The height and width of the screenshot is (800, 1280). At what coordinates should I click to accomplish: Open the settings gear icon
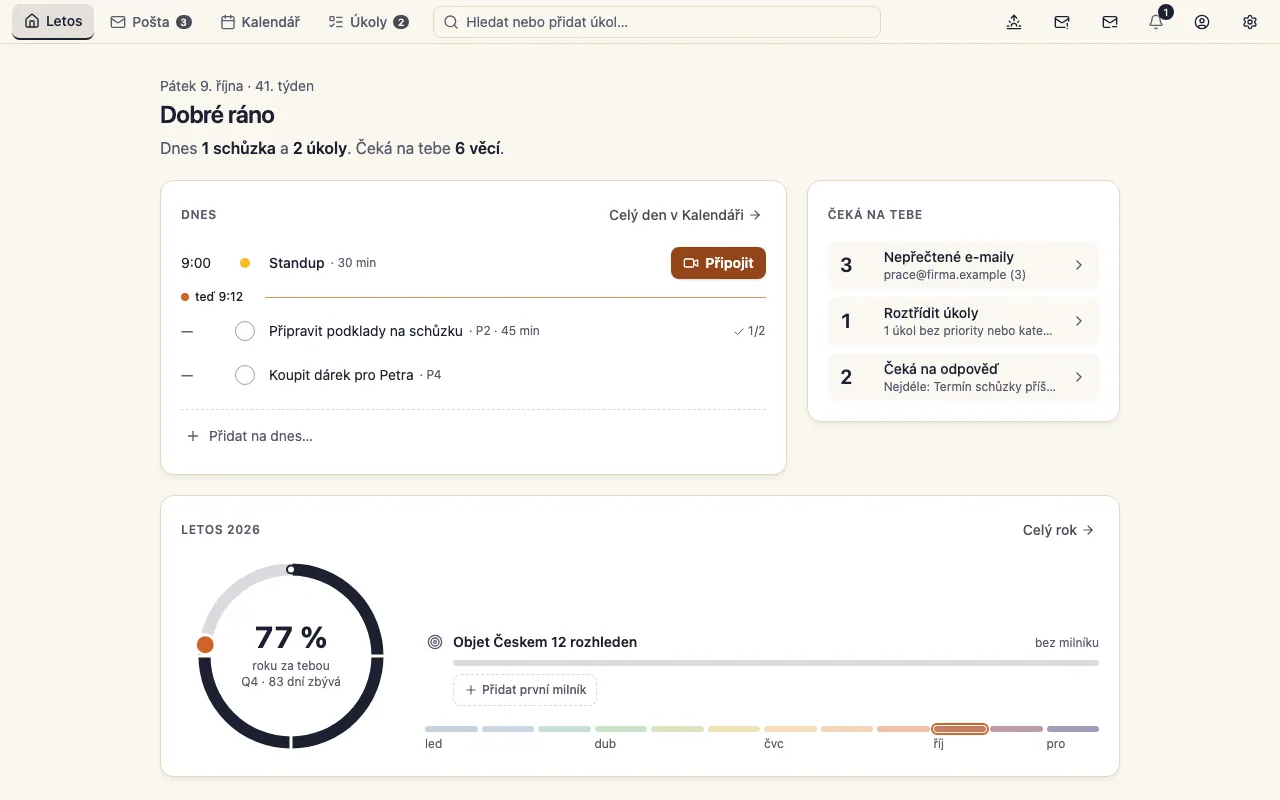pyautogui.click(x=1249, y=22)
